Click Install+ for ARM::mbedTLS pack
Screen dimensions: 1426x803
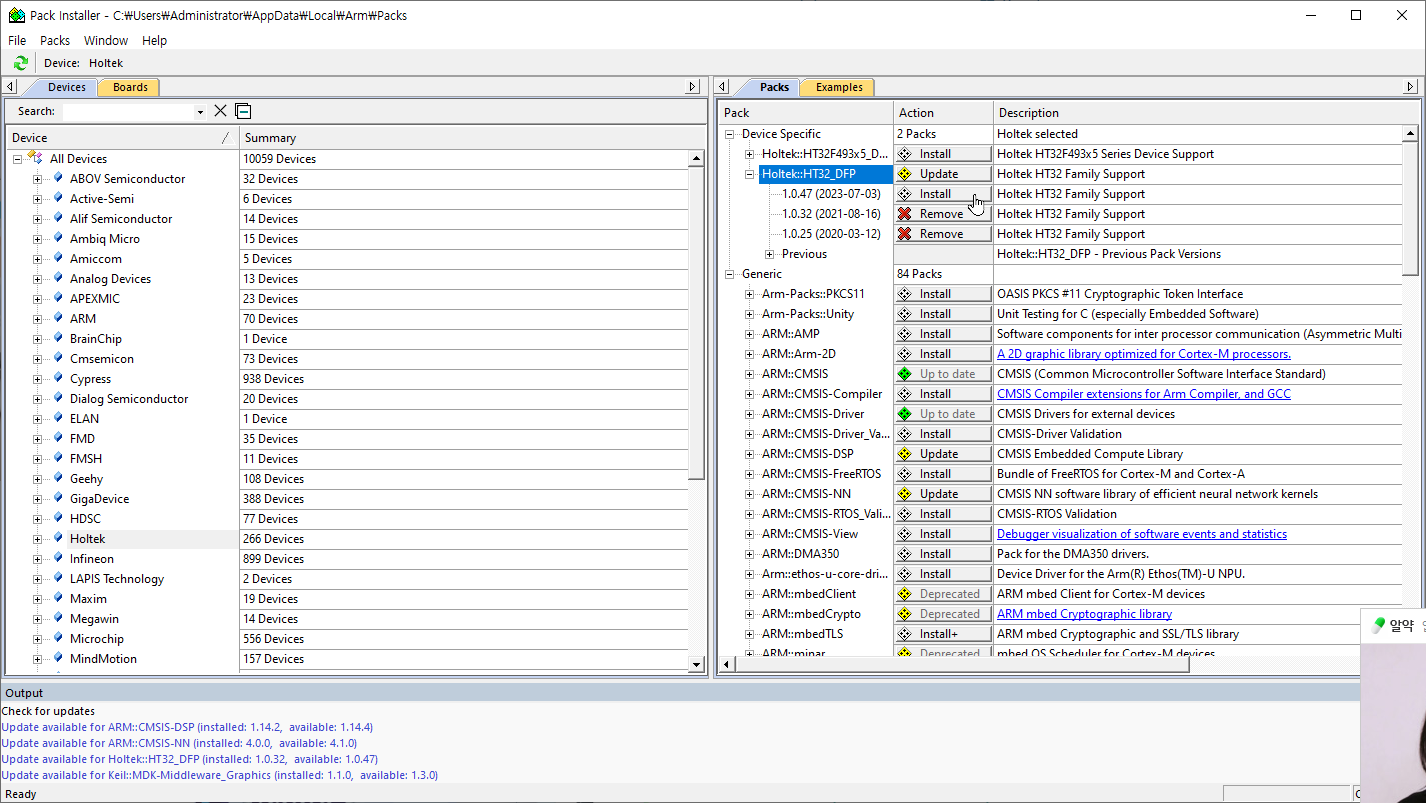pos(943,634)
